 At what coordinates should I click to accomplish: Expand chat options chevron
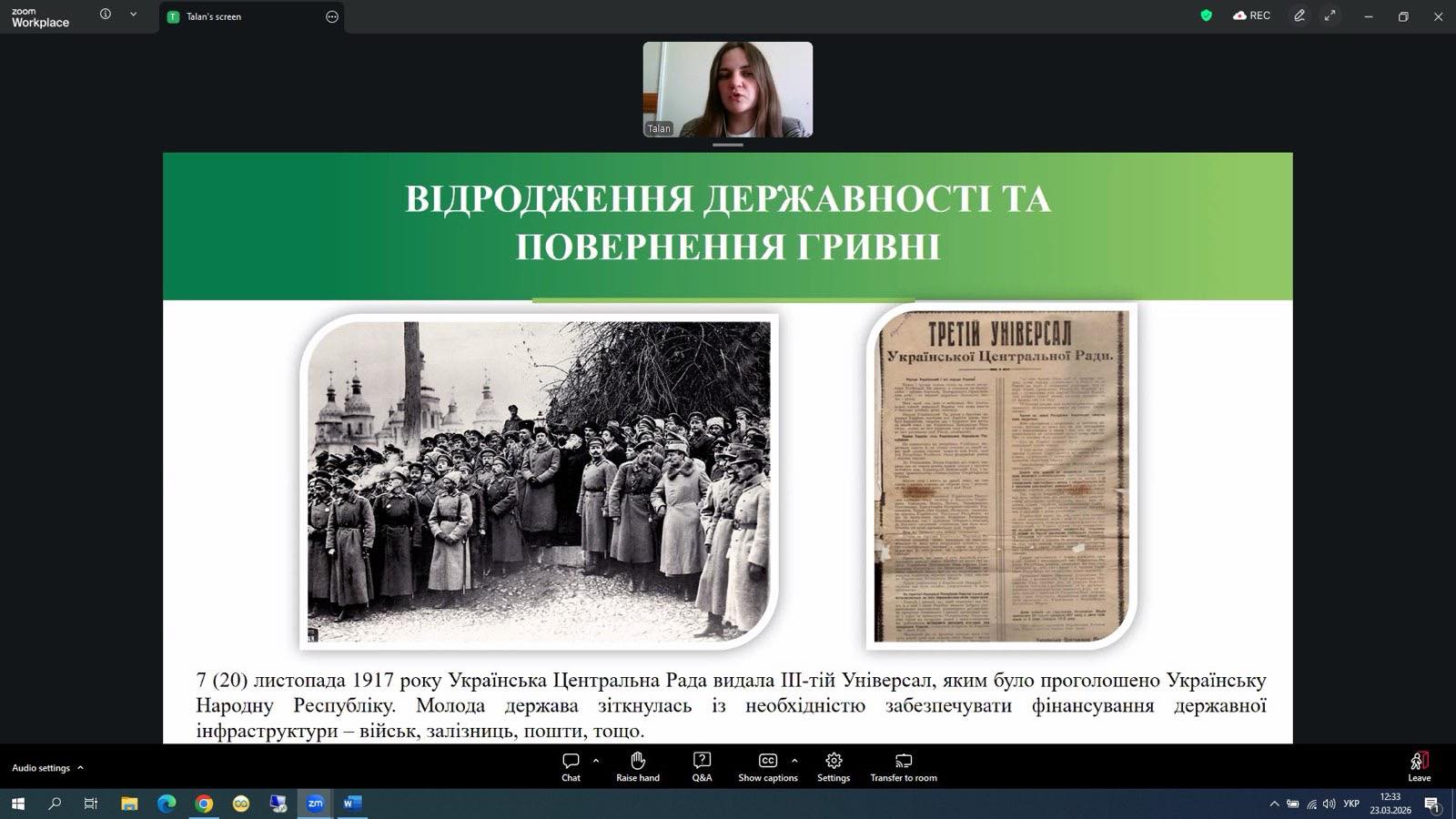(x=596, y=761)
